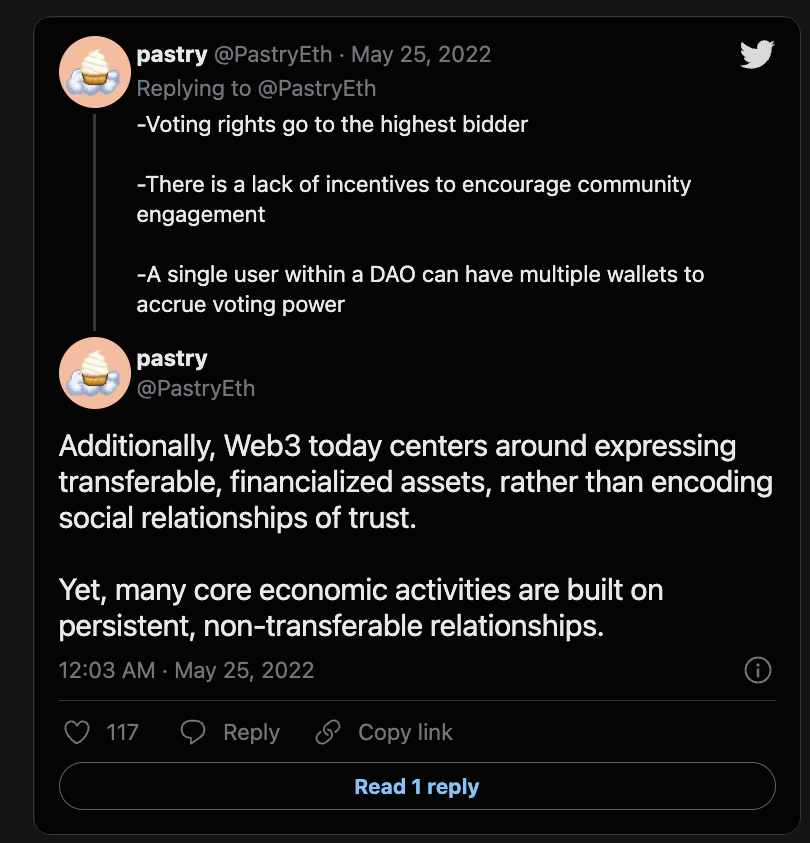Click the May 25, 2022 date in header
This screenshot has width=810, height=843.
pos(421,54)
